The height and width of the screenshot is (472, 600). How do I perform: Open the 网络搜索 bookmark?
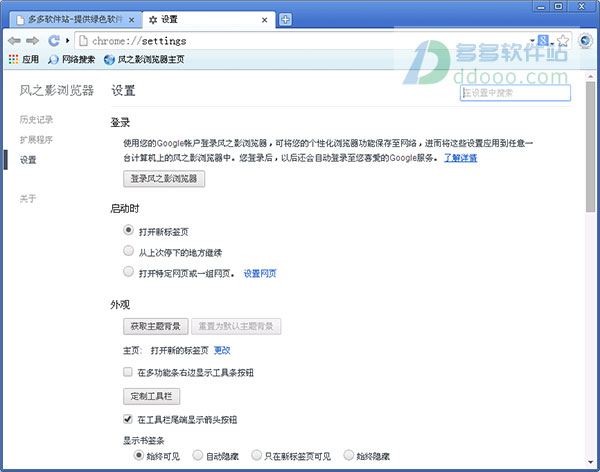click(x=72, y=59)
